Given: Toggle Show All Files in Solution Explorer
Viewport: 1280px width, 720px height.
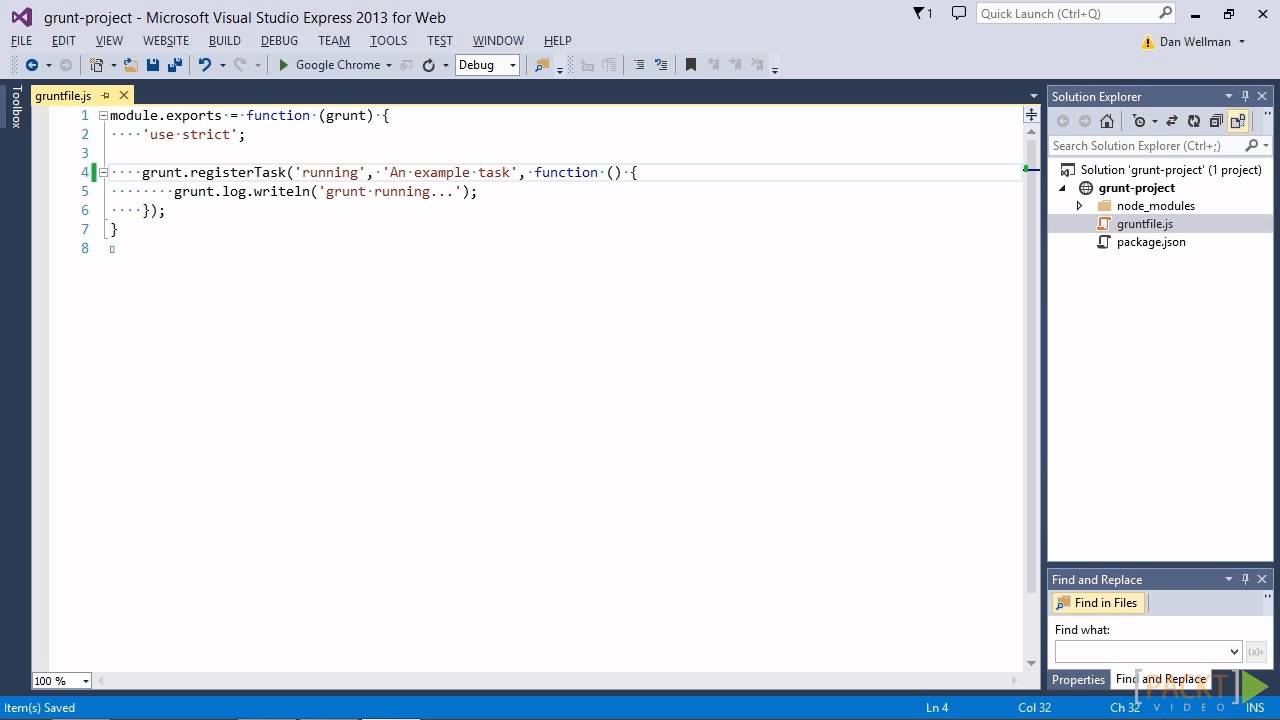Looking at the screenshot, I should coord(1238,121).
